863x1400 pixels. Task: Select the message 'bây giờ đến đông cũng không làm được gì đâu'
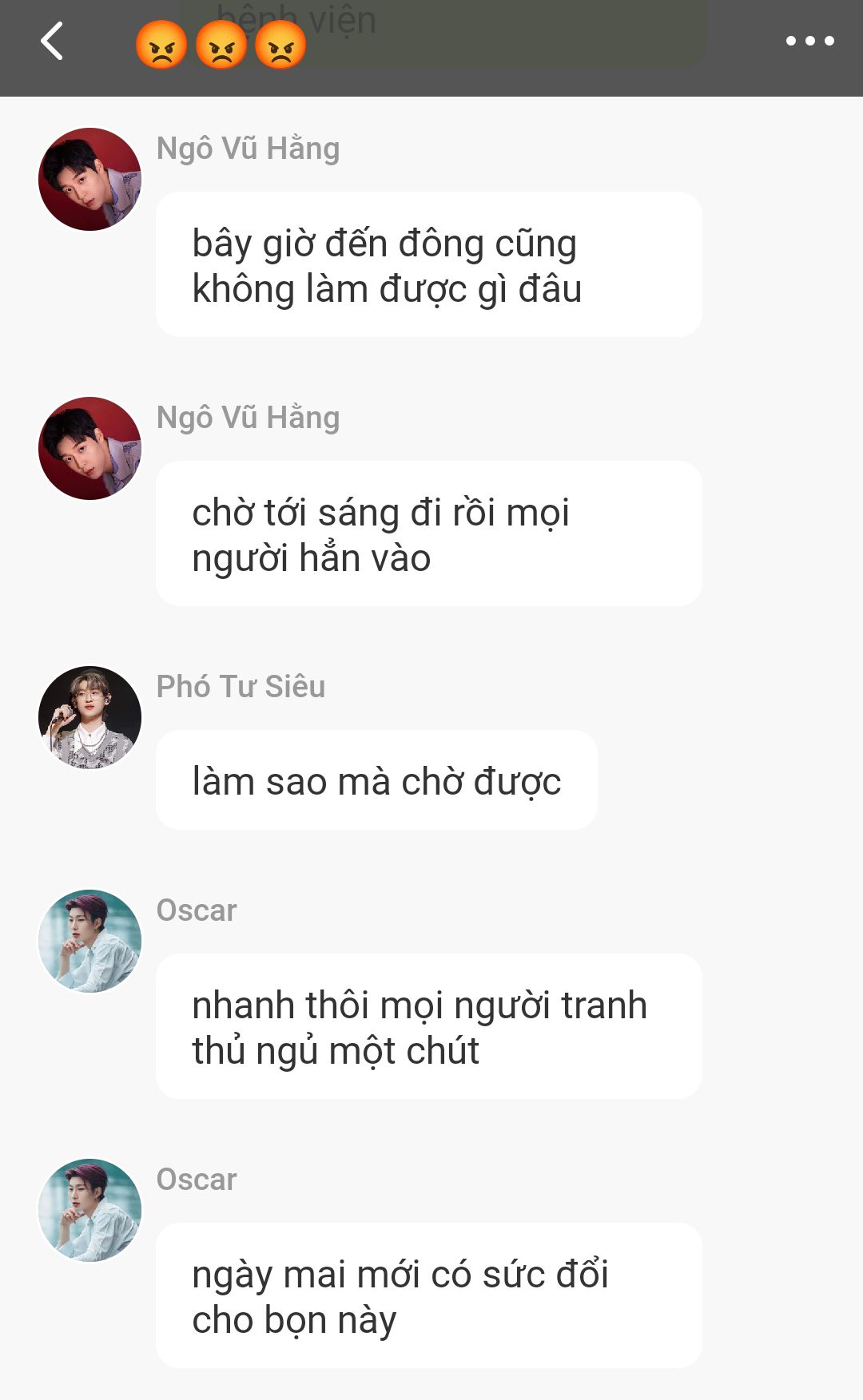pos(429,264)
